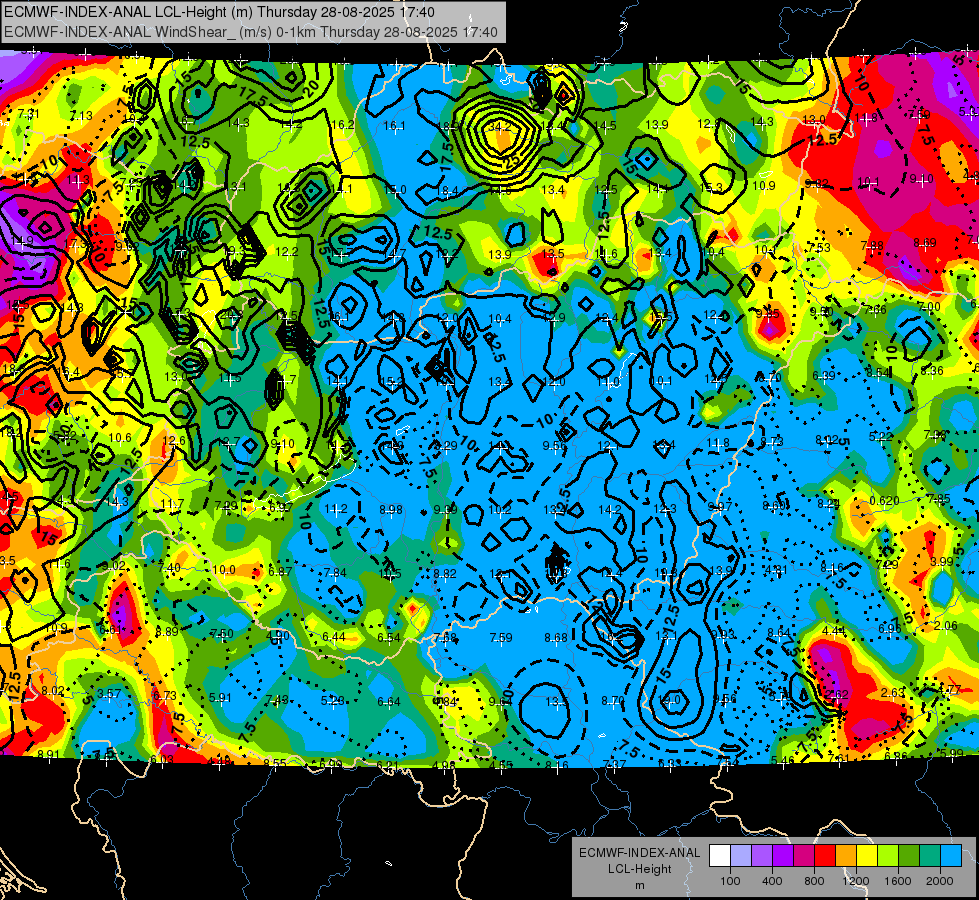Click the grid value '10.9' in the upper right
Viewport: 979px width, 900px height.
pyautogui.click(x=764, y=185)
